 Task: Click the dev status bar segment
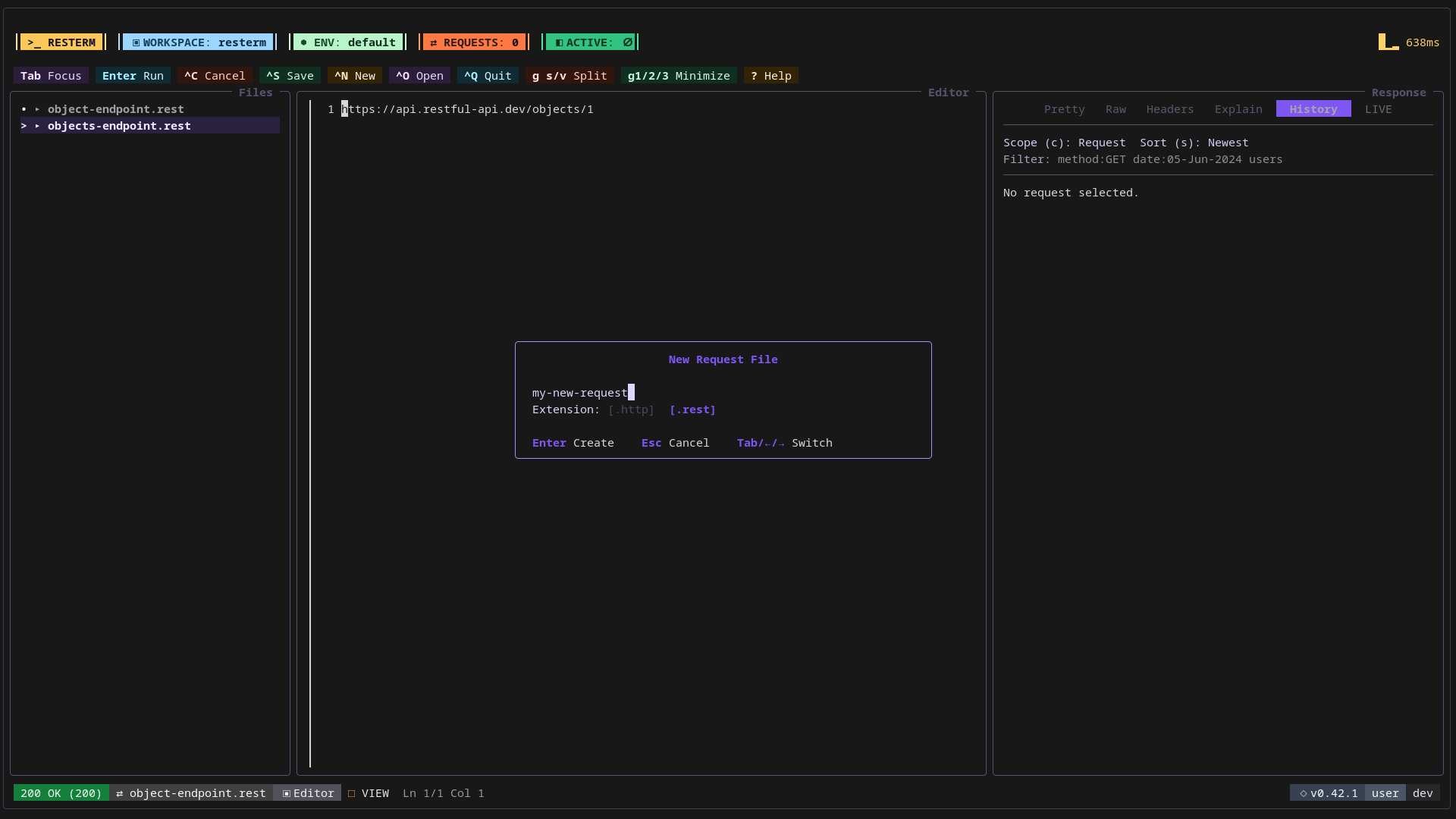tap(1423, 793)
